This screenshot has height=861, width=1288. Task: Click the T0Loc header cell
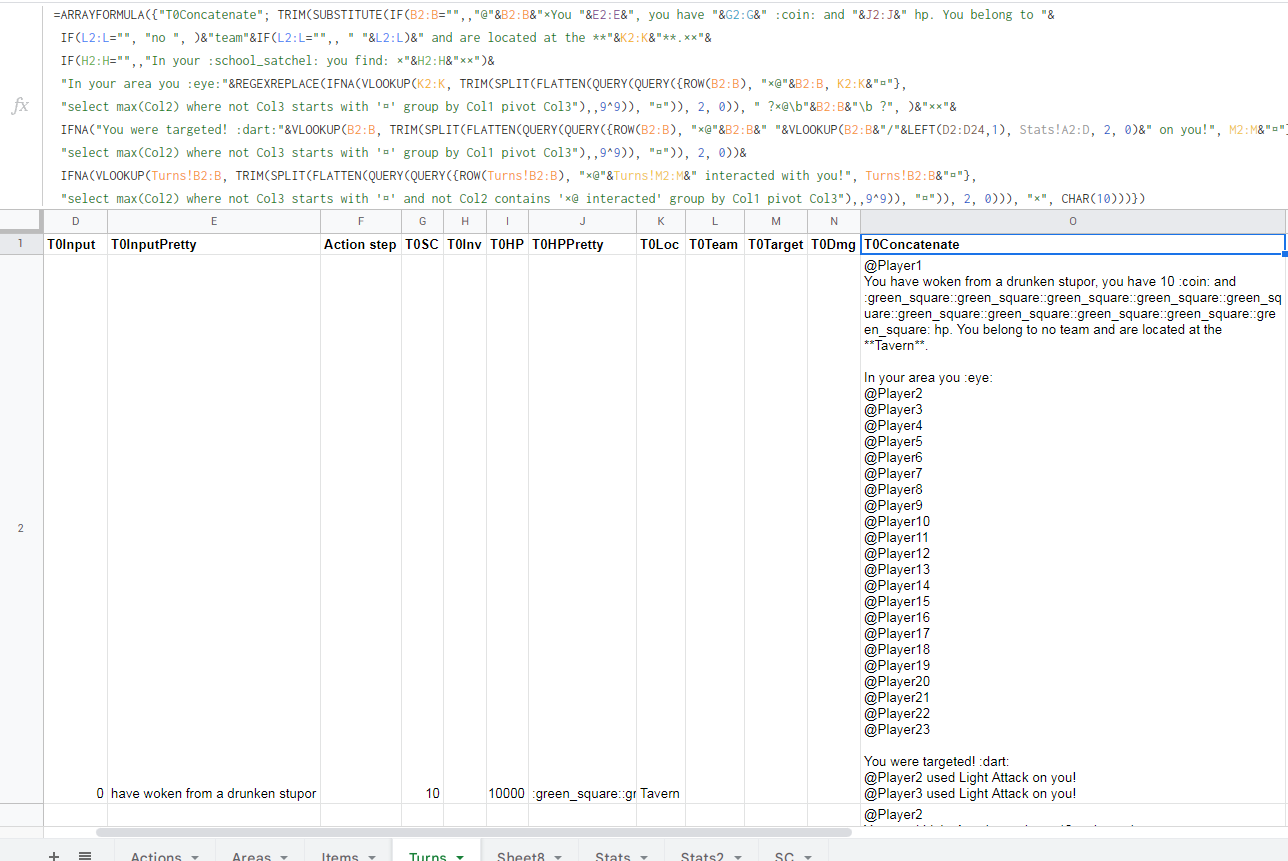click(x=660, y=244)
